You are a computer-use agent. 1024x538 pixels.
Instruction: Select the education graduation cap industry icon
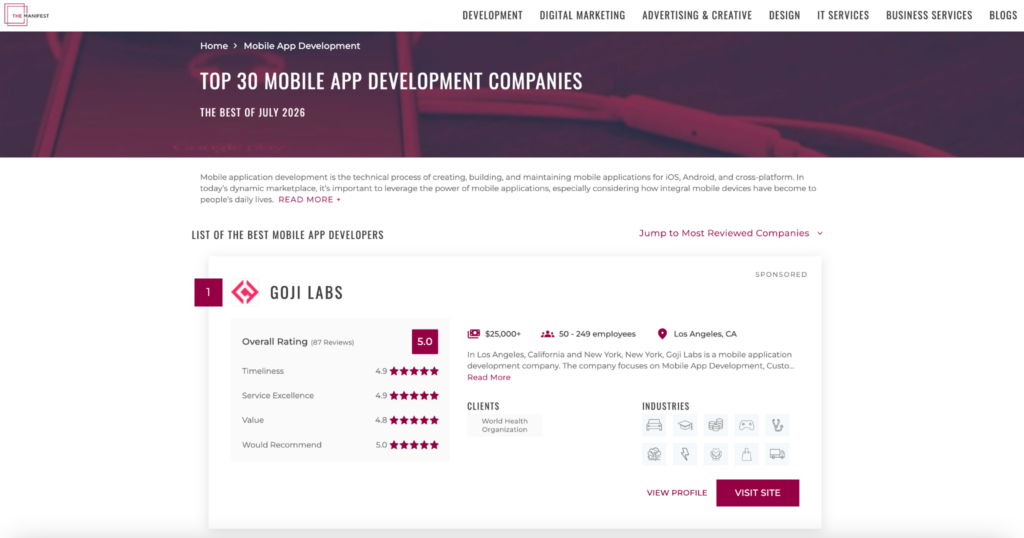(x=684, y=426)
